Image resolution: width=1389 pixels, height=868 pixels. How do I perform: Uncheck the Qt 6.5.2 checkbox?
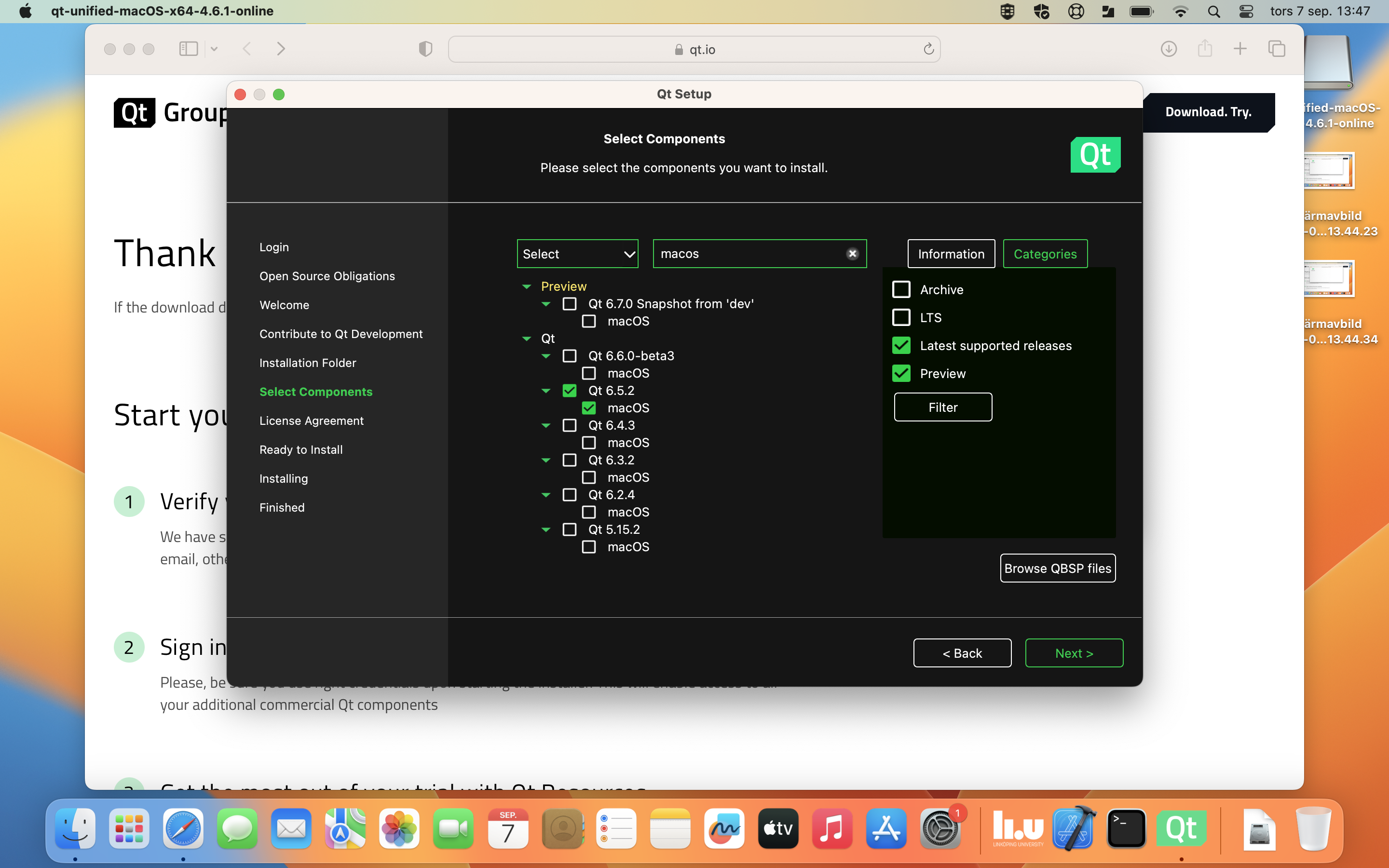pyautogui.click(x=570, y=391)
